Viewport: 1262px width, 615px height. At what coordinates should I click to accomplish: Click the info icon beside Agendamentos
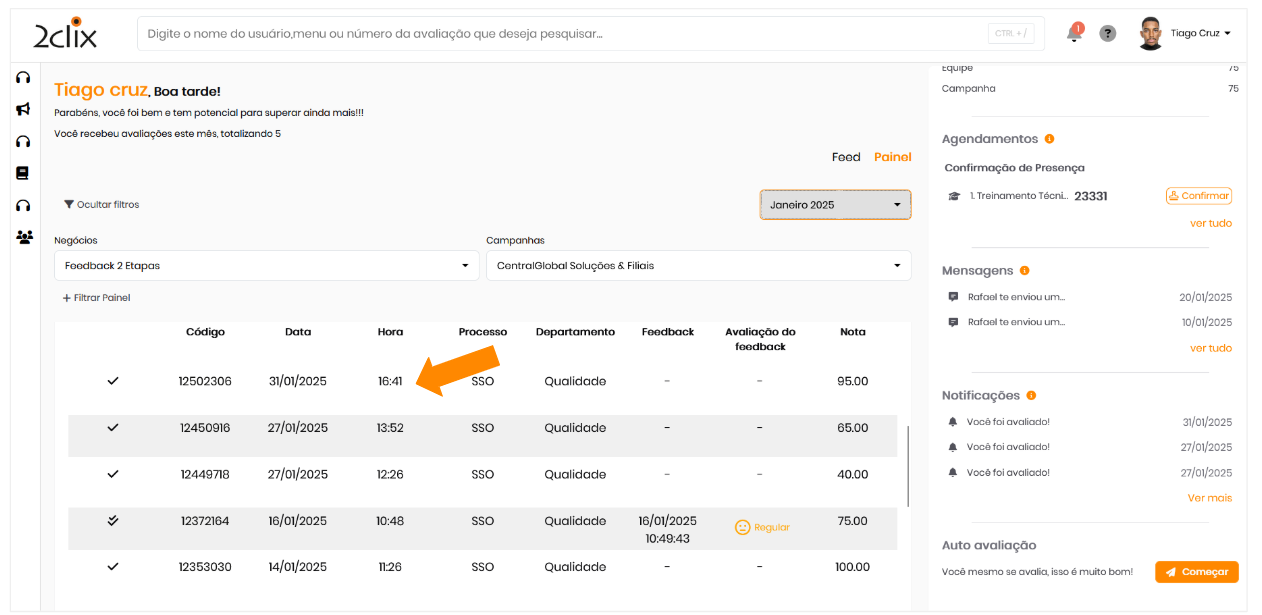1049,139
